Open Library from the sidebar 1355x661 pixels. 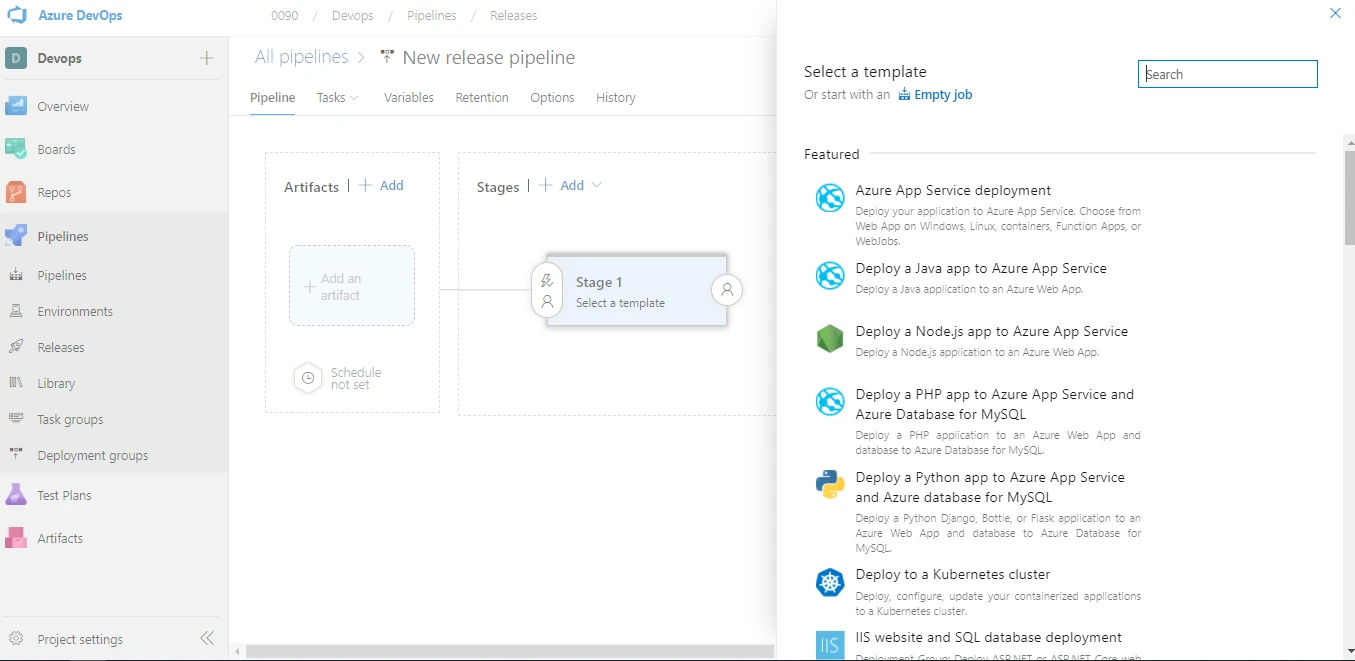pos(55,383)
